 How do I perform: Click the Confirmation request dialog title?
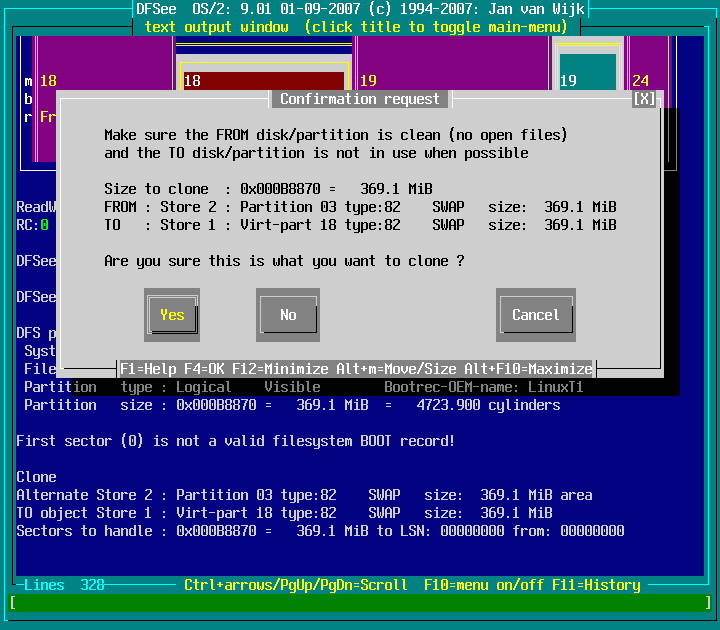[x=359, y=99]
